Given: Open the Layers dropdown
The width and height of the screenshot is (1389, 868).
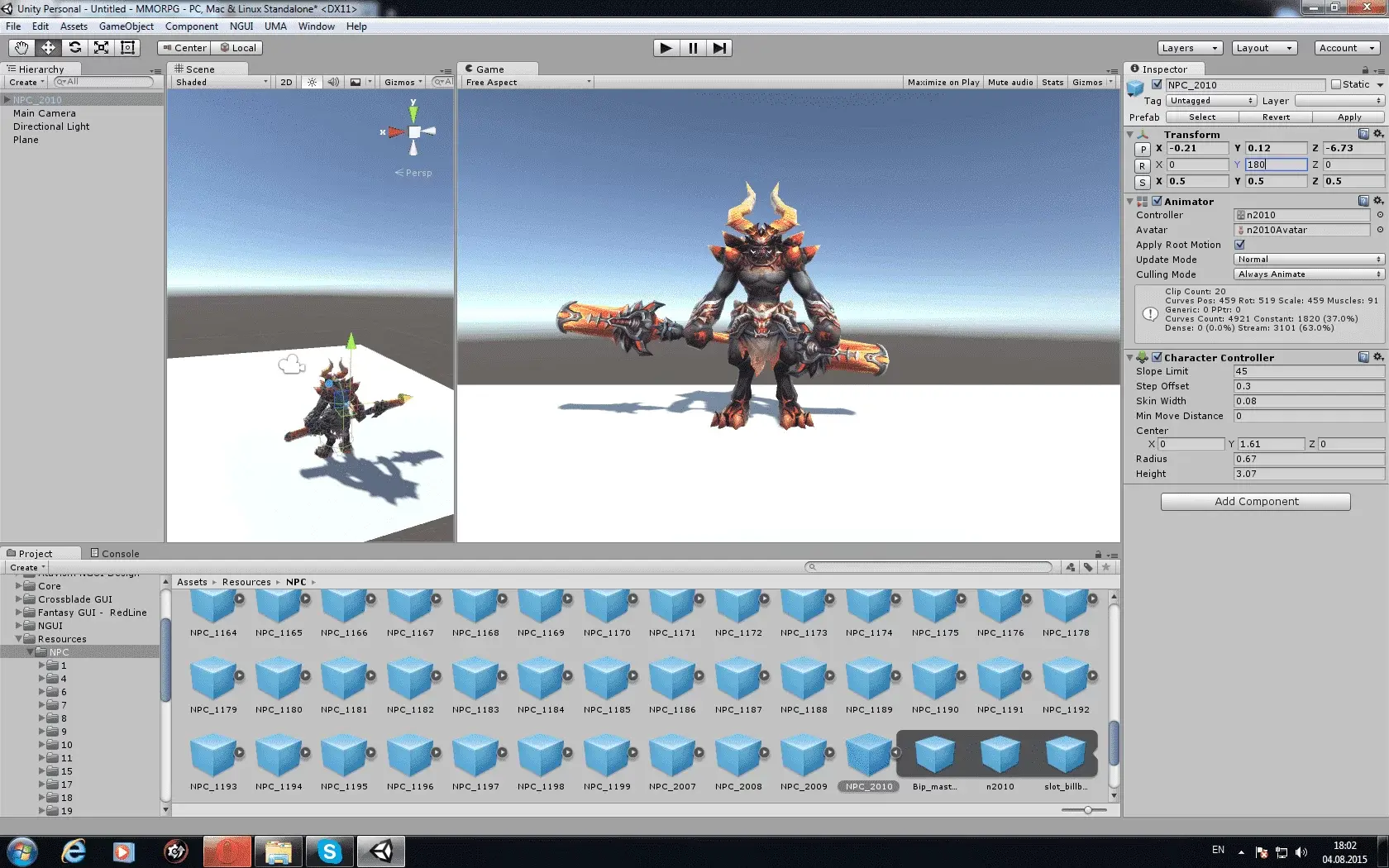Looking at the screenshot, I should pyautogui.click(x=1190, y=48).
